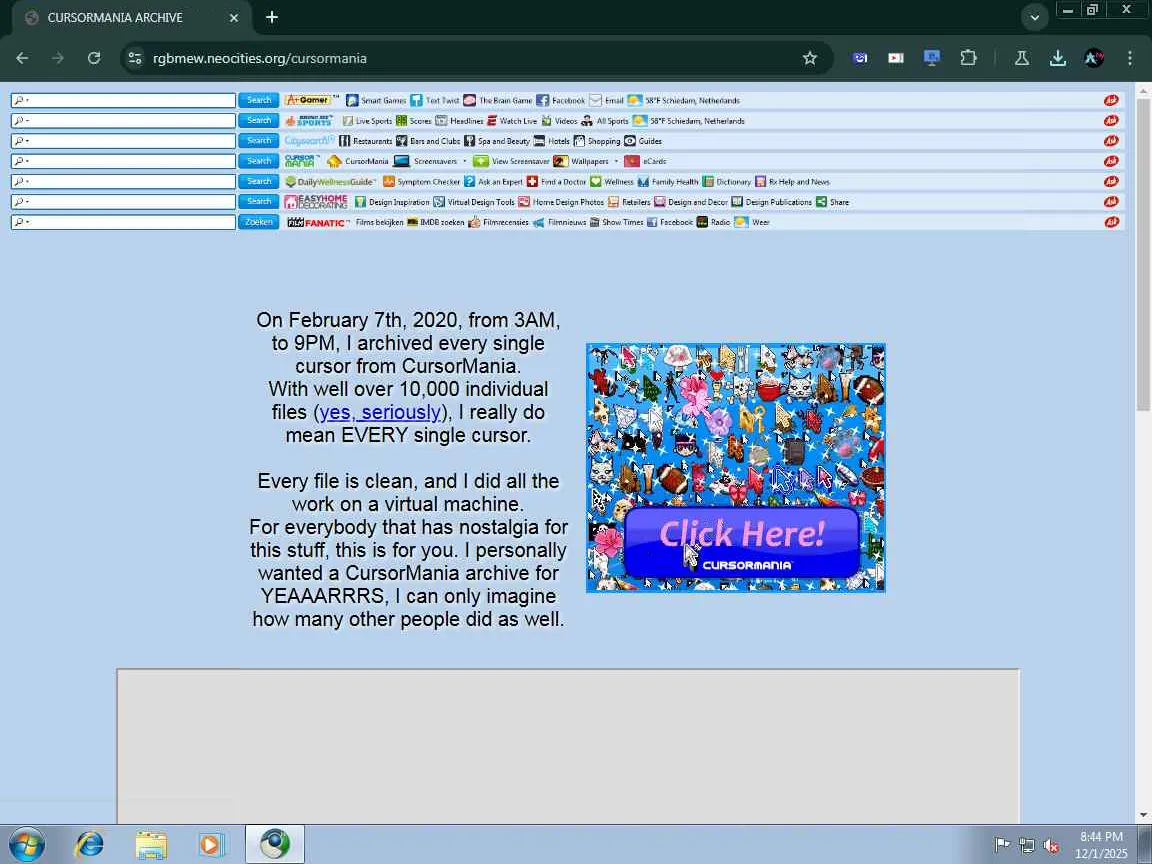Click the Ask logo on the A+ Gamer toolbar row
Image resolution: width=1152 pixels, height=864 pixels.
point(1111,101)
